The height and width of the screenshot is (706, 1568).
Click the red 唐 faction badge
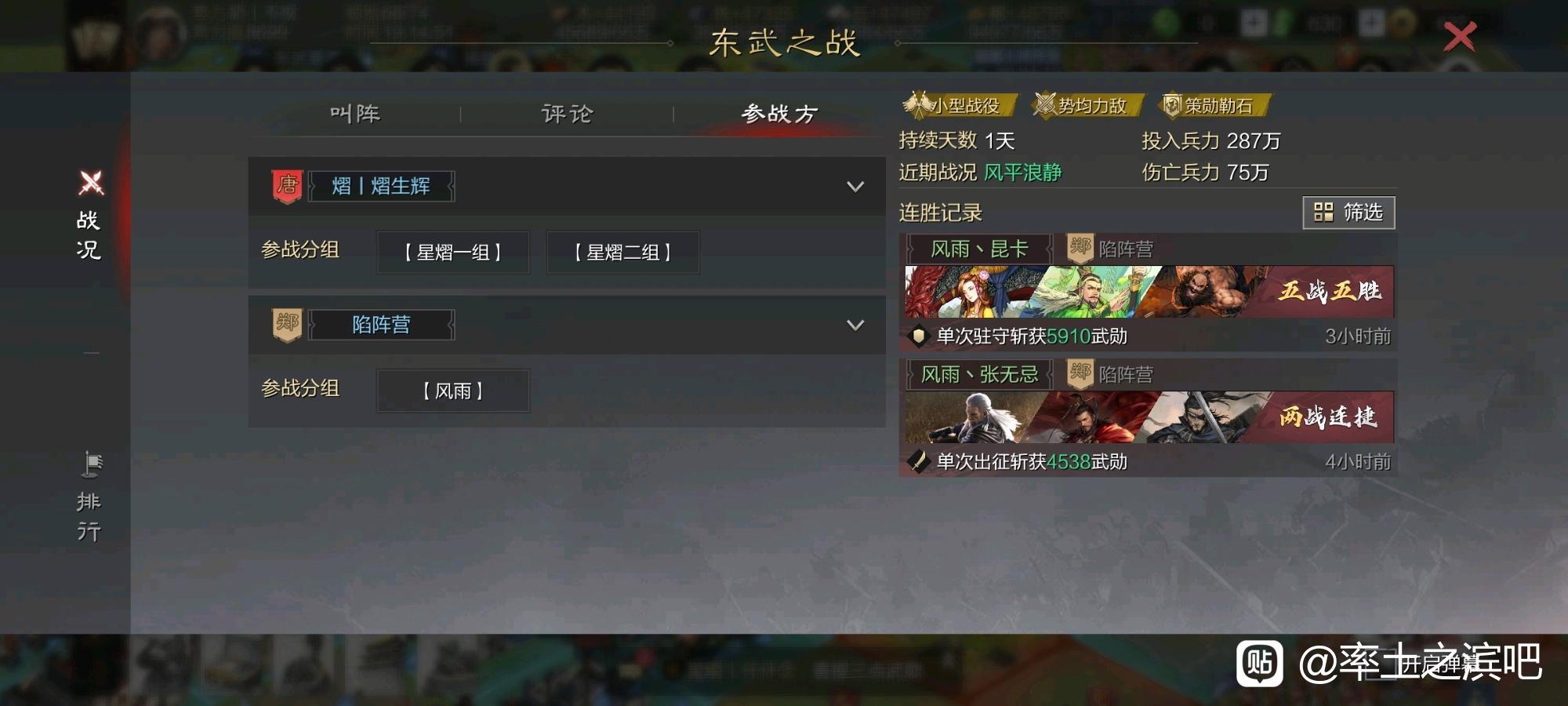287,187
